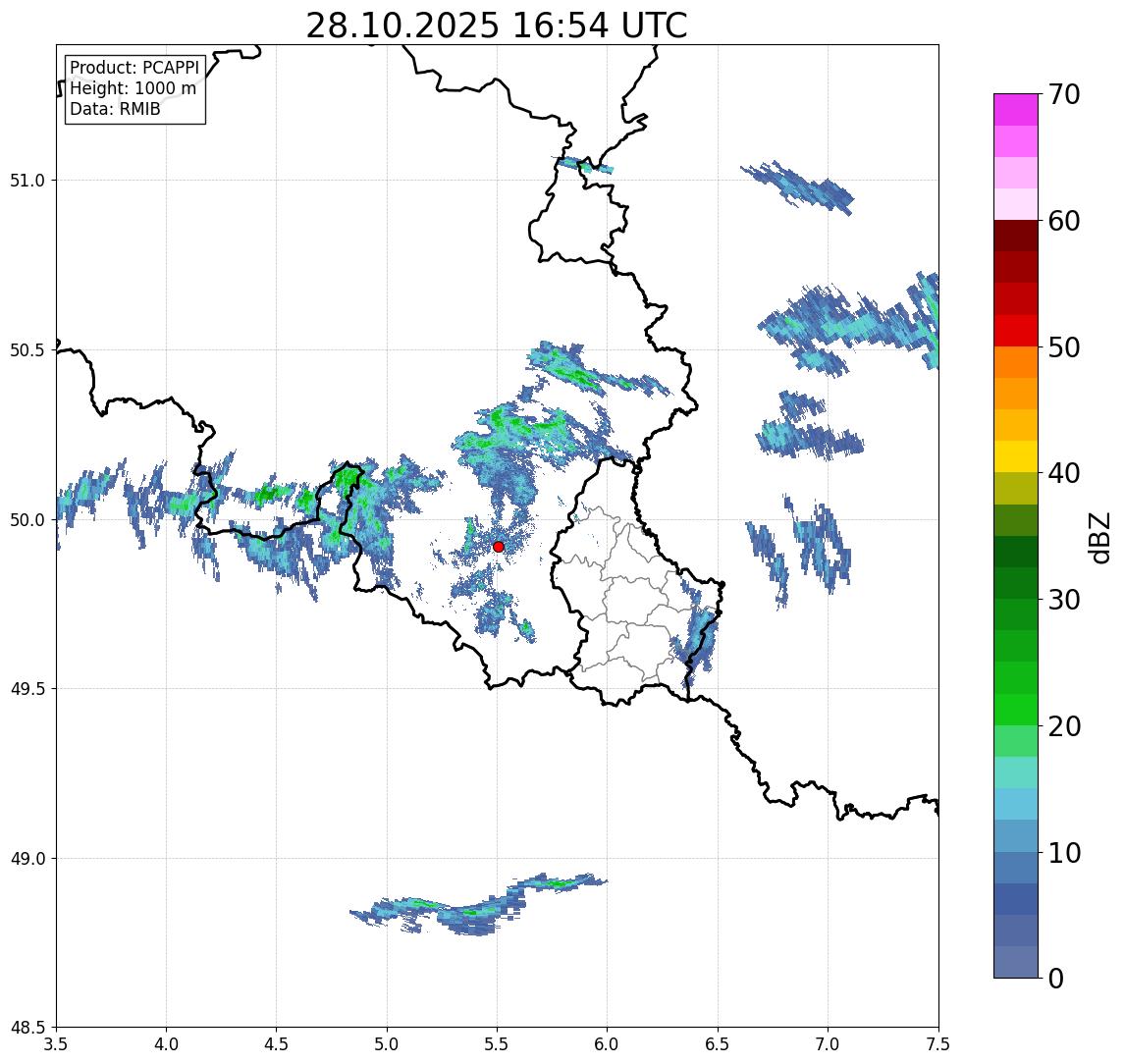Click the 'Data: RMIB' text
This screenshot has width=1124, height=1064.
[x=115, y=109]
